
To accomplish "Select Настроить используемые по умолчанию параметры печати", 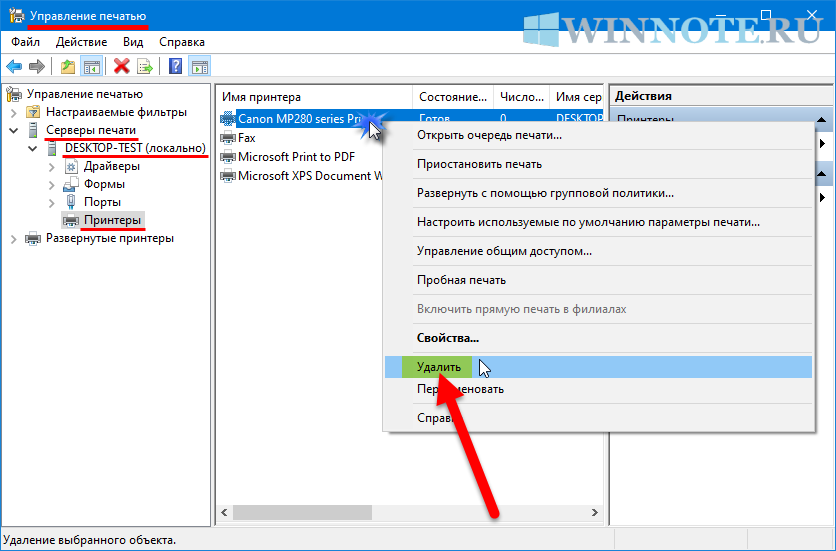I will [x=599, y=222].
